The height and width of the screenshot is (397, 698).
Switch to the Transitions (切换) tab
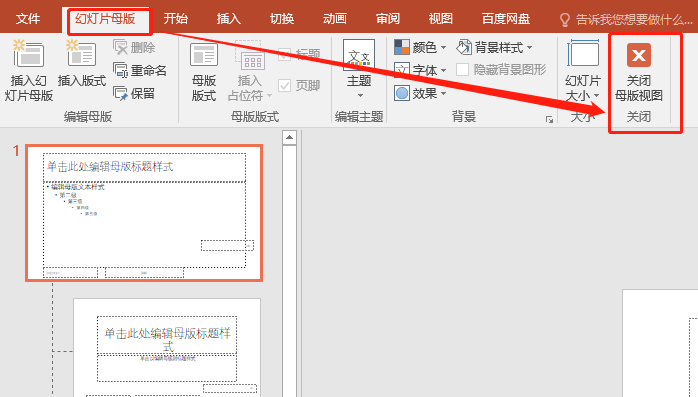tap(282, 19)
